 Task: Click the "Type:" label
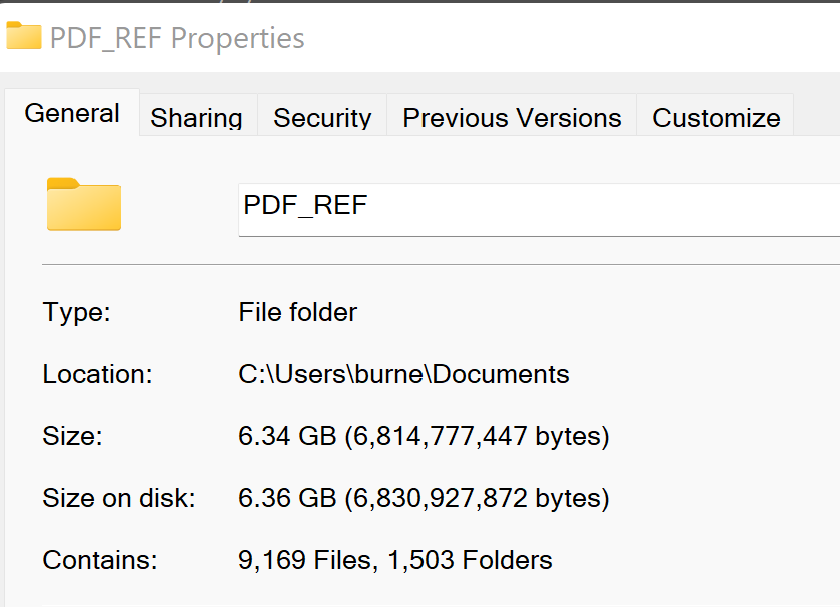[76, 312]
